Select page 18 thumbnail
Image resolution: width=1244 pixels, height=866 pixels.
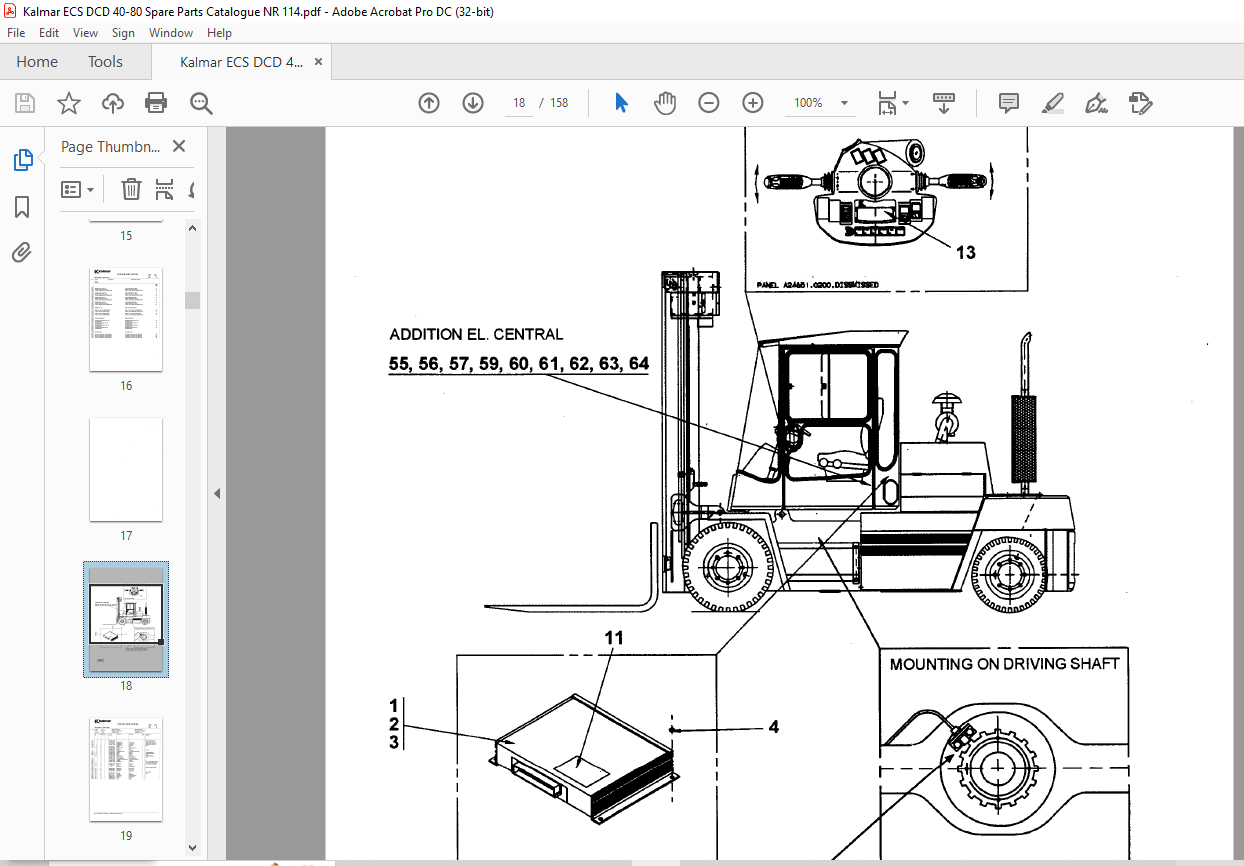point(126,619)
